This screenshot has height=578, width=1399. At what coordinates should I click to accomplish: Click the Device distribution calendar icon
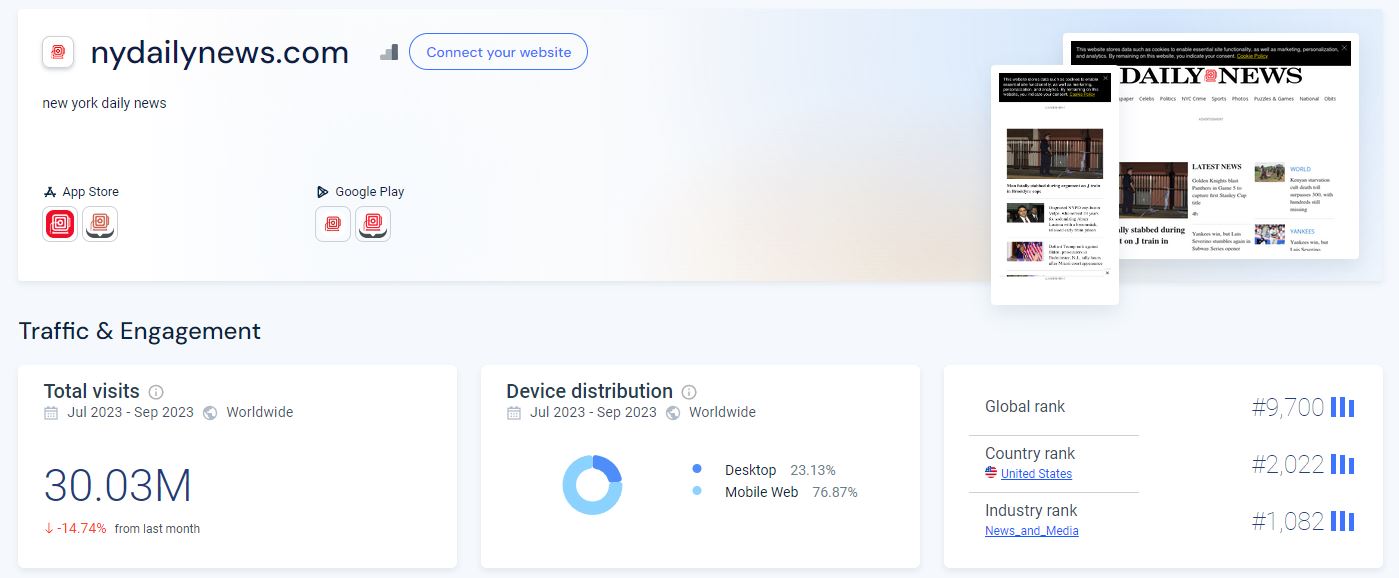[514, 413]
